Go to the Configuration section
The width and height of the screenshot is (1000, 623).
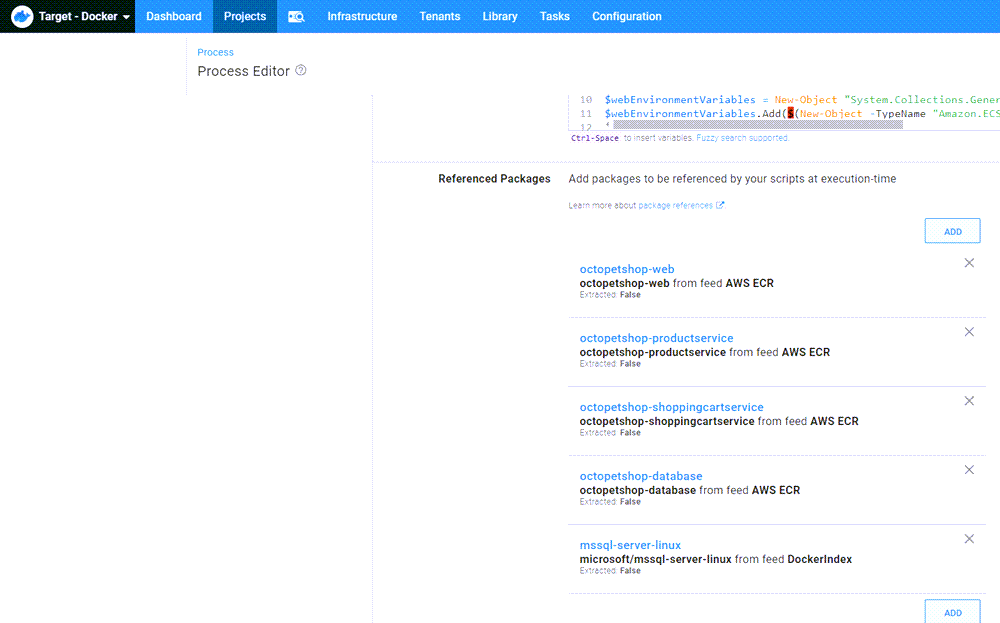coord(627,16)
